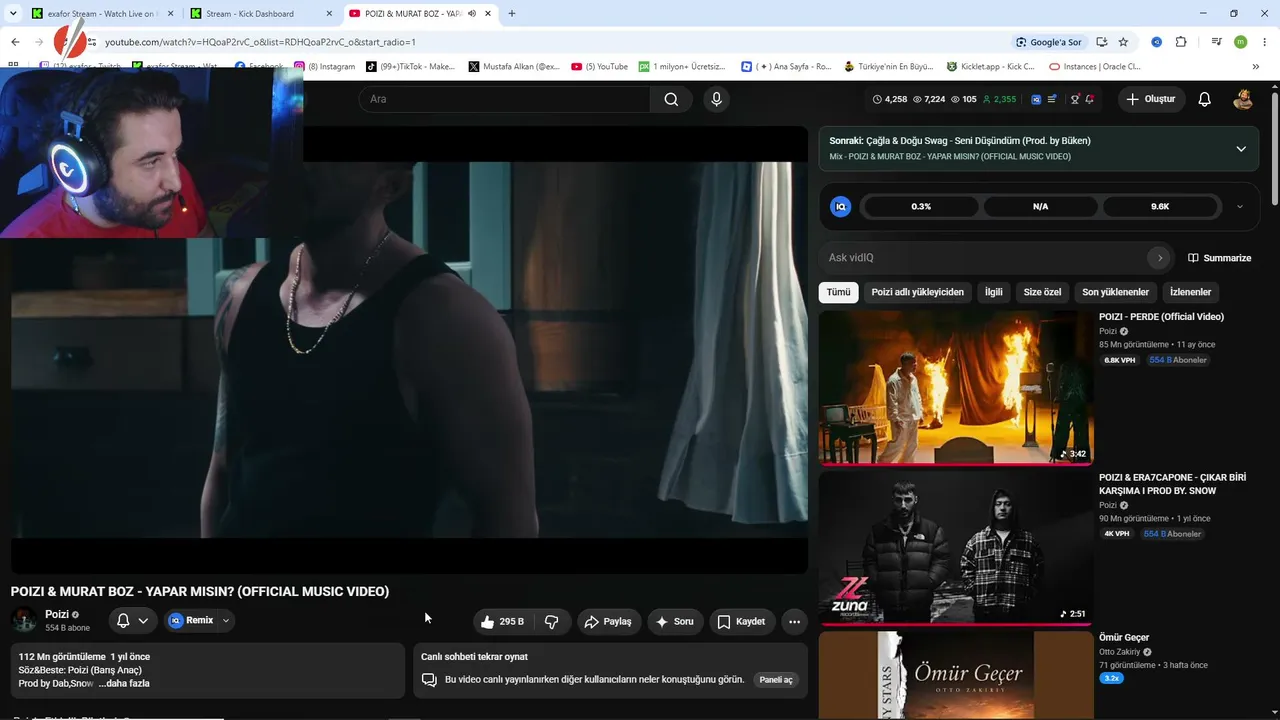Open a new browser tab with the plus icon
1280x720 pixels.
[512, 14]
